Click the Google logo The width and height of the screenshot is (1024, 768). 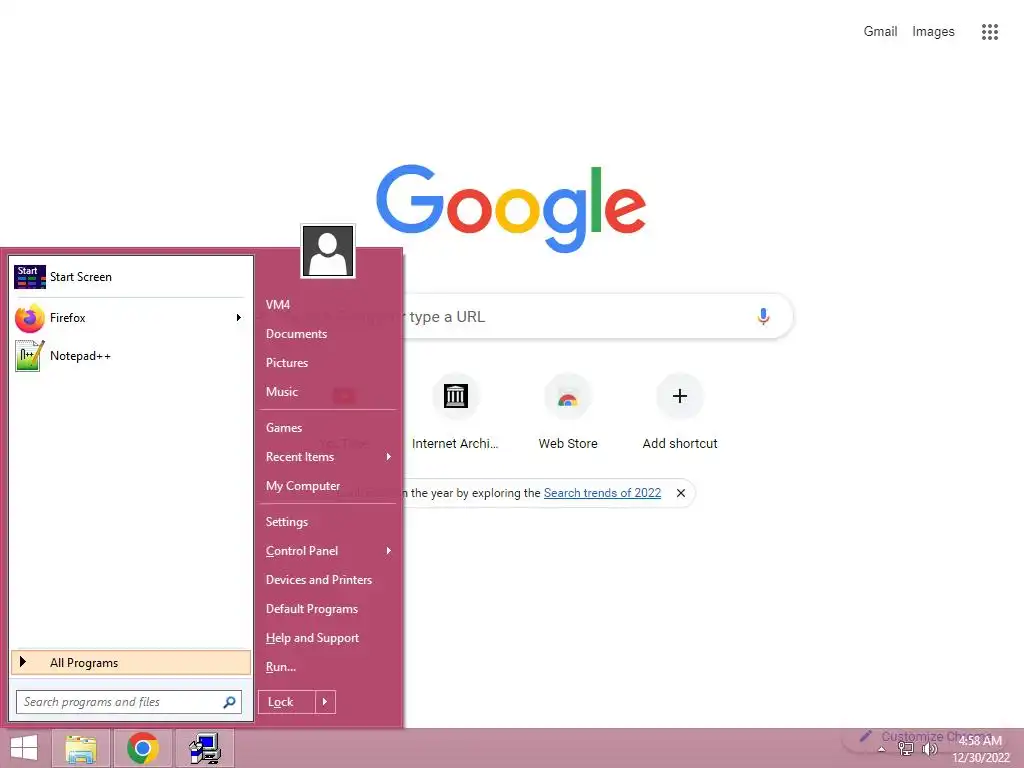pos(511,208)
